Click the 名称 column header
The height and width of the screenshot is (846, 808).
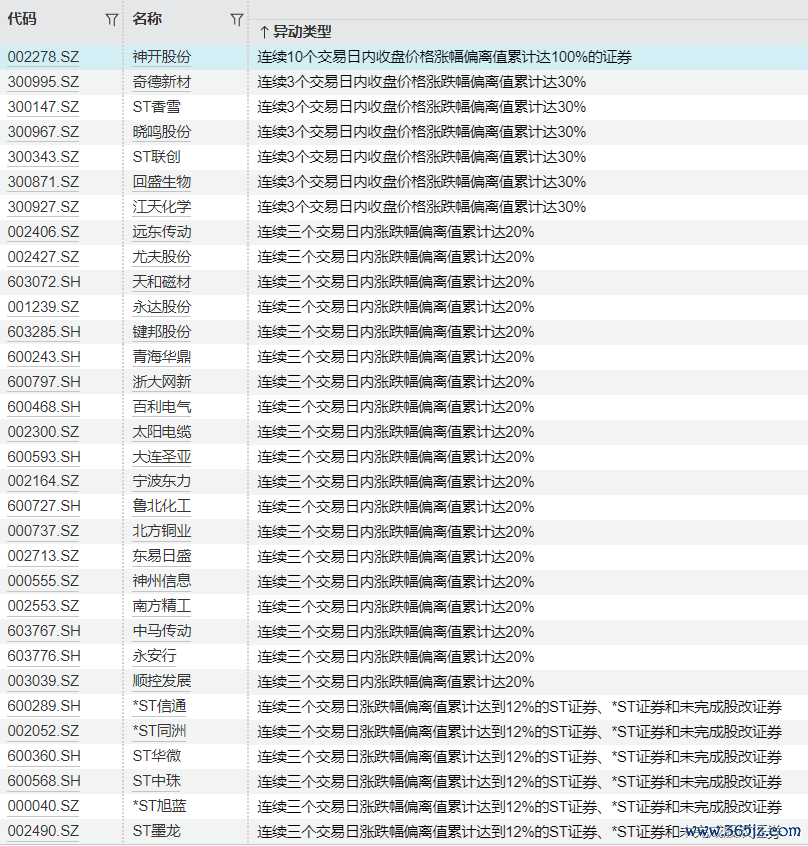tap(147, 20)
